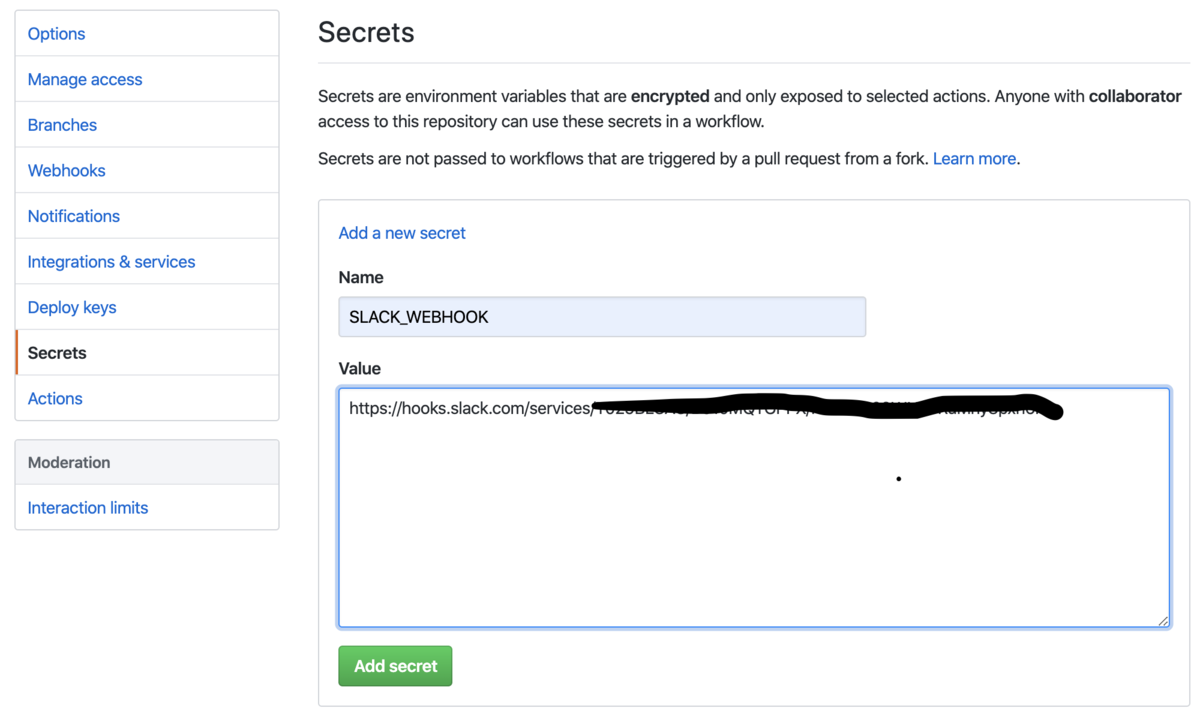Go to Manage access settings
1200x720 pixels.
[x=85, y=80]
